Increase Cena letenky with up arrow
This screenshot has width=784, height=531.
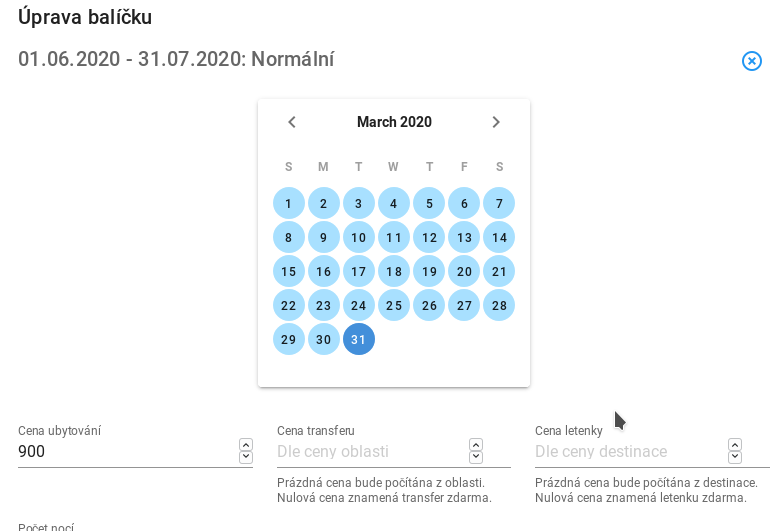click(734, 444)
